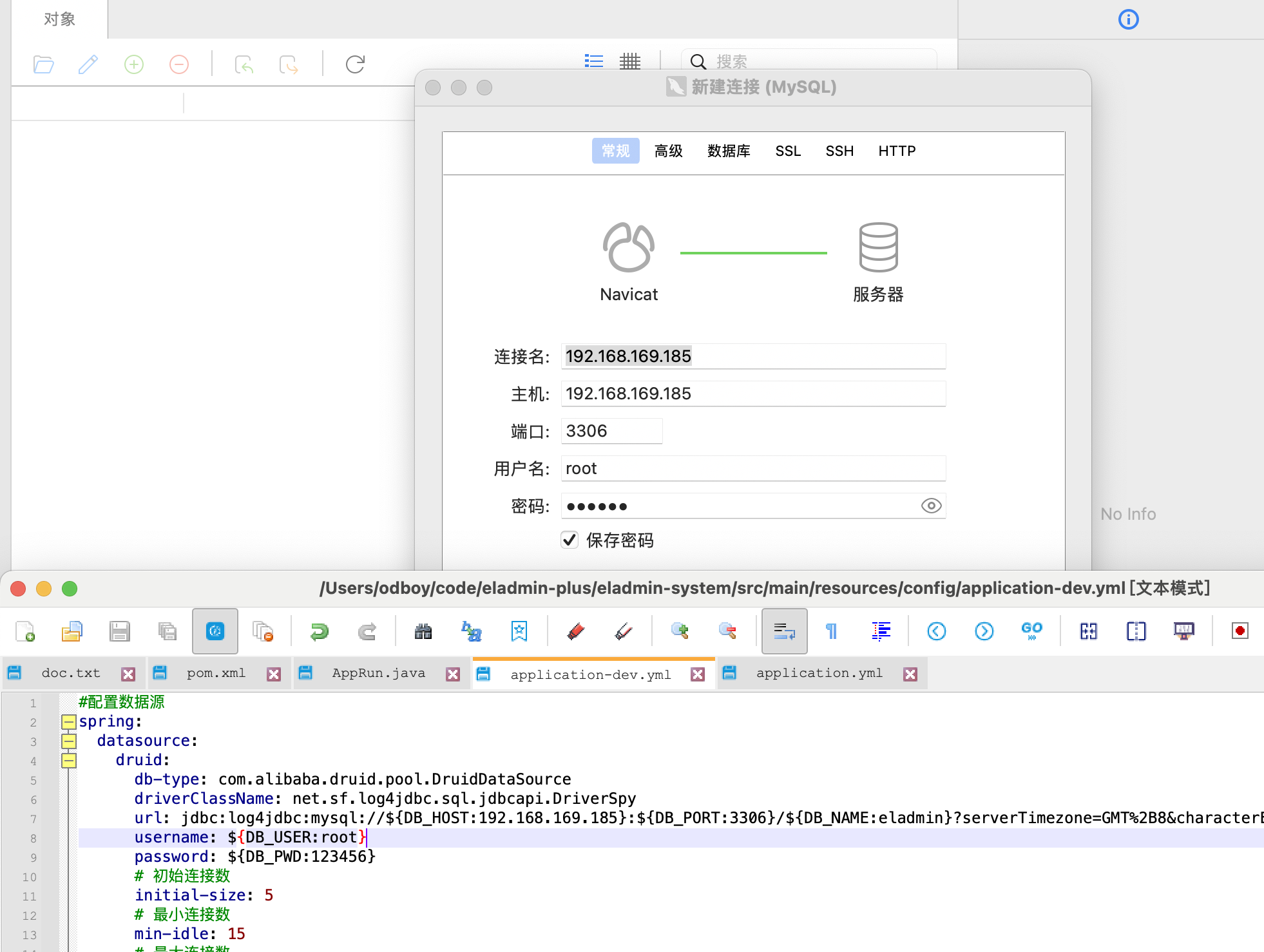Toggle the 保存密码 checkbox
Screen dimensions: 1264x952
[570, 540]
